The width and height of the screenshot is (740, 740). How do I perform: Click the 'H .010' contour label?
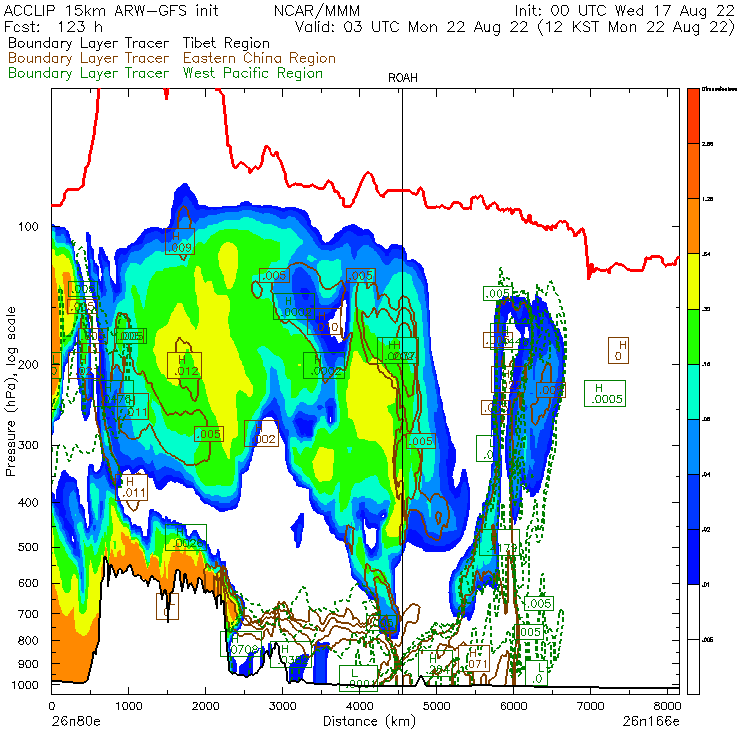click(x=324, y=321)
